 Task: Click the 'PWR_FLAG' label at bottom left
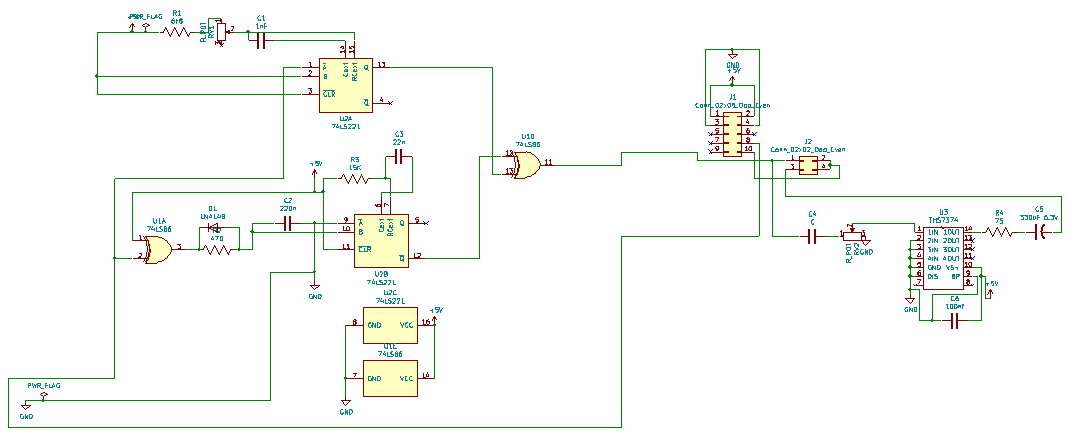(44, 385)
